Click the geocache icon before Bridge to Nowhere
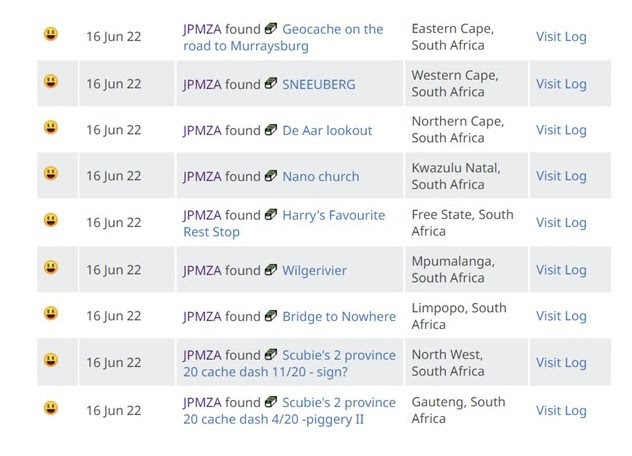The image size is (632, 456). 271,316
